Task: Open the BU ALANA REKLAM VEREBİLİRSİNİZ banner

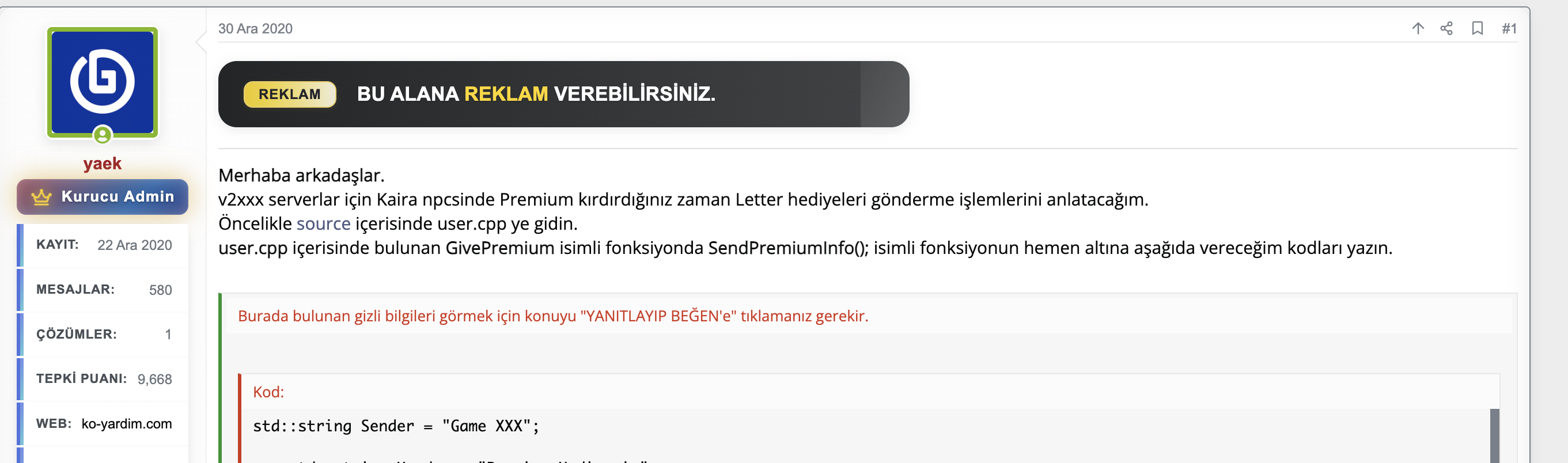Action: (563, 94)
